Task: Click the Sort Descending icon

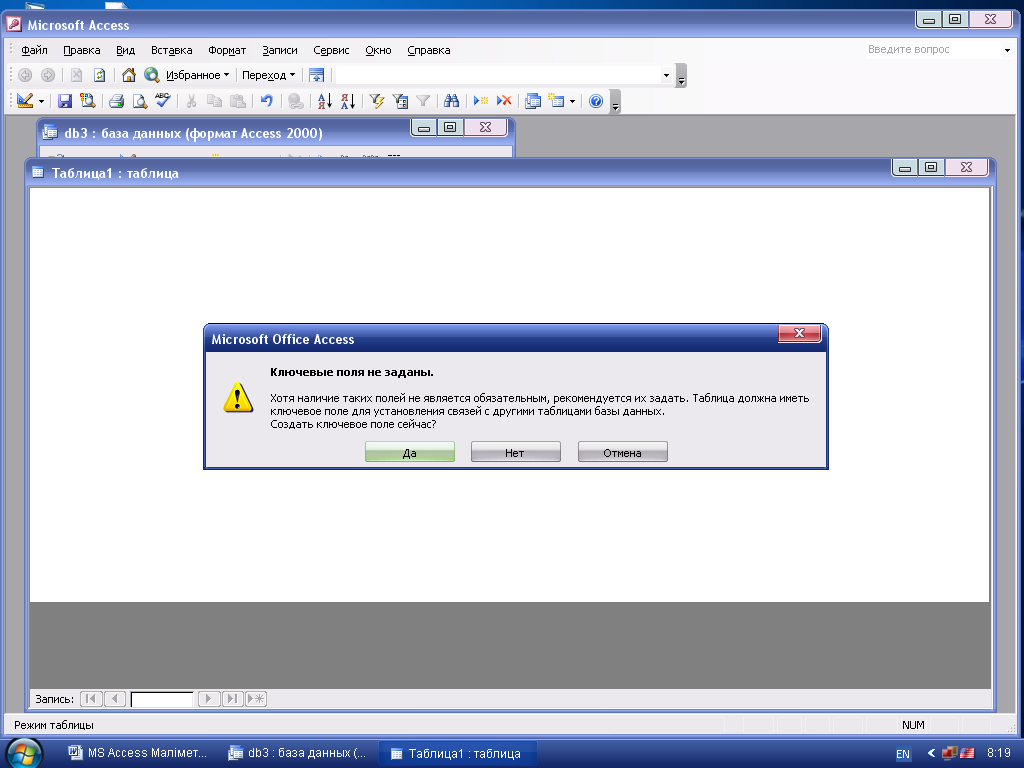Action: [x=347, y=101]
